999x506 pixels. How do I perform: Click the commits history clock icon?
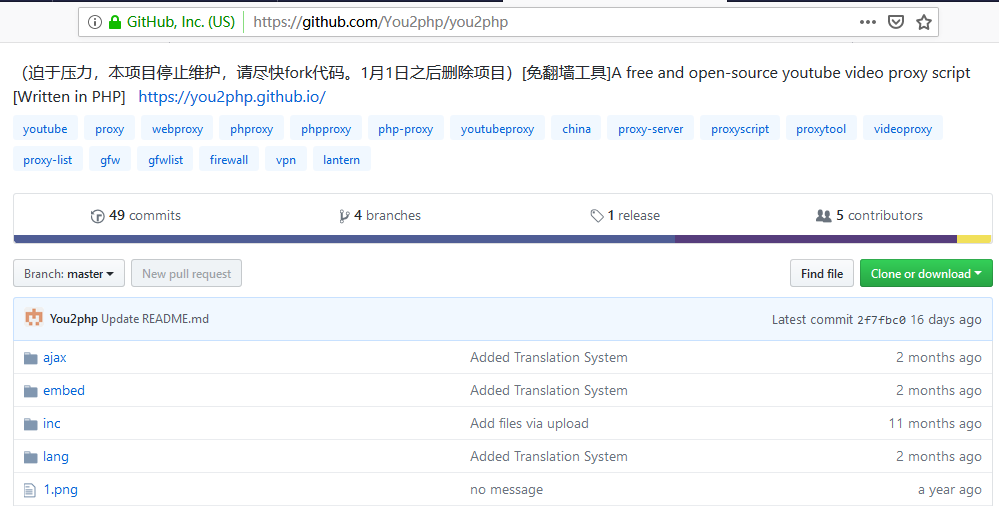(97, 216)
